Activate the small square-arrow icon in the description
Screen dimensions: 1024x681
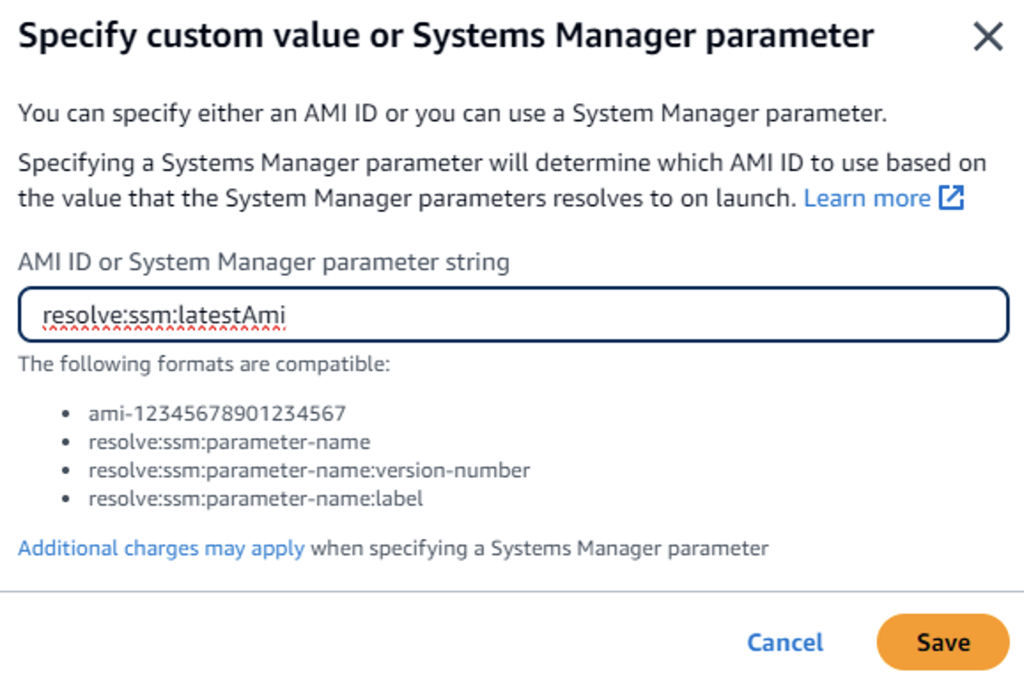(952, 198)
